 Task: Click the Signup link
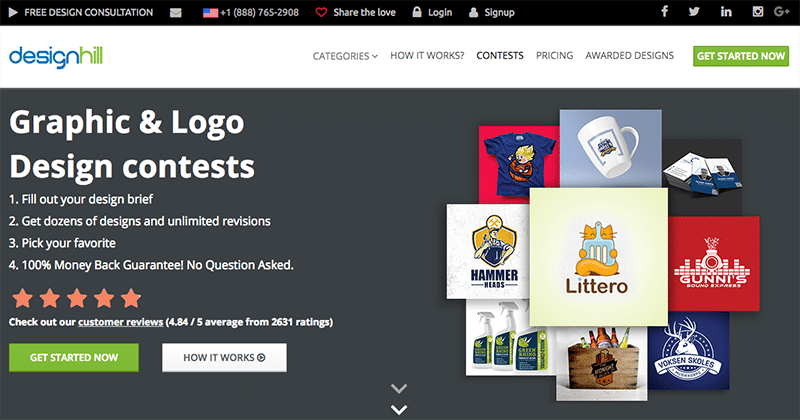499,12
